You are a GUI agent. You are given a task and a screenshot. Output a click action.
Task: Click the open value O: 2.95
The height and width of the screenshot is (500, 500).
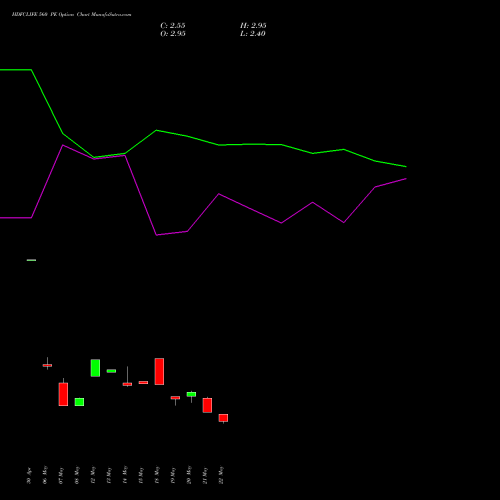tap(173, 34)
